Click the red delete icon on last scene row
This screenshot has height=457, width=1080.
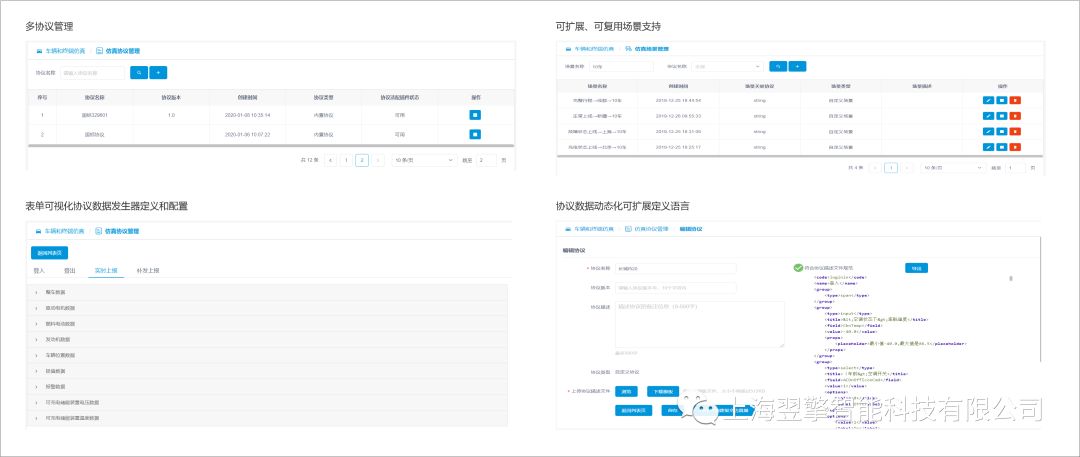(x=1014, y=147)
